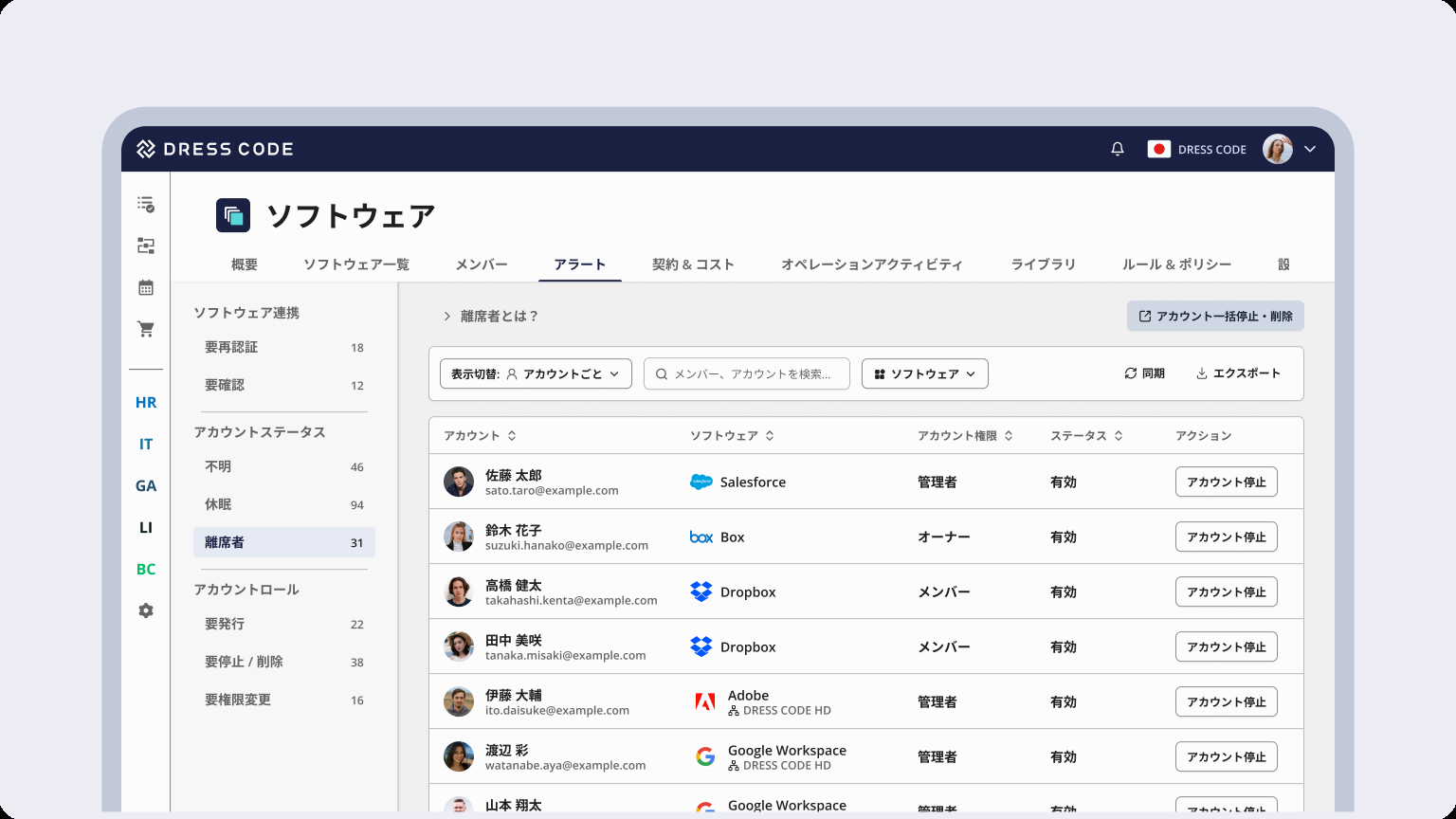Select 休眠 in the account status list
The width and height of the screenshot is (1456, 819).
pyautogui.click(x=284, y=504)
